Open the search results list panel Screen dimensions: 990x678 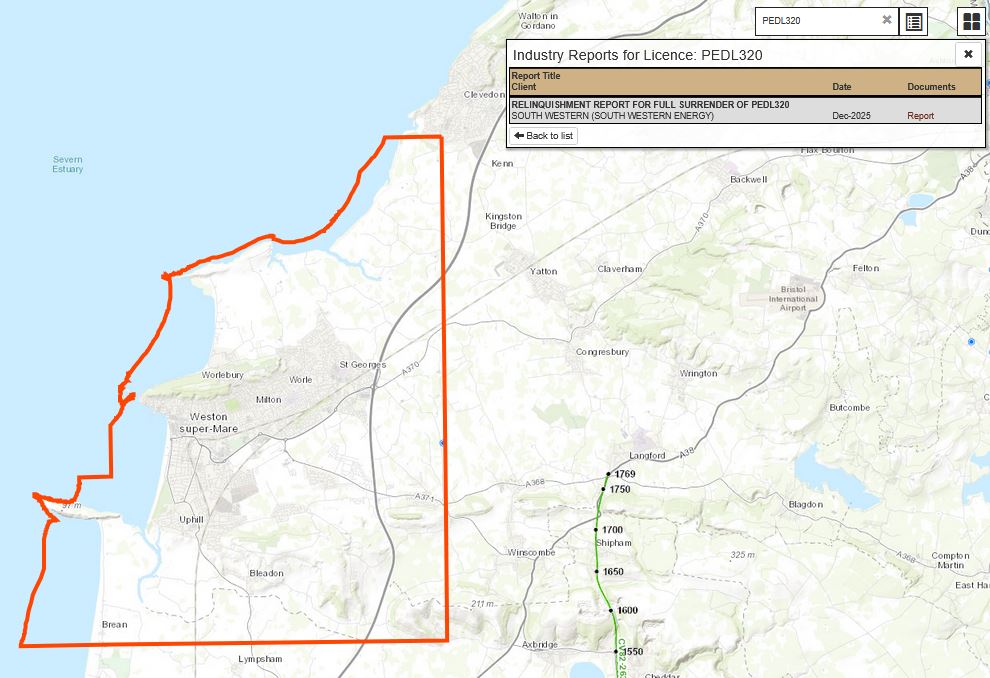(914, 21)
